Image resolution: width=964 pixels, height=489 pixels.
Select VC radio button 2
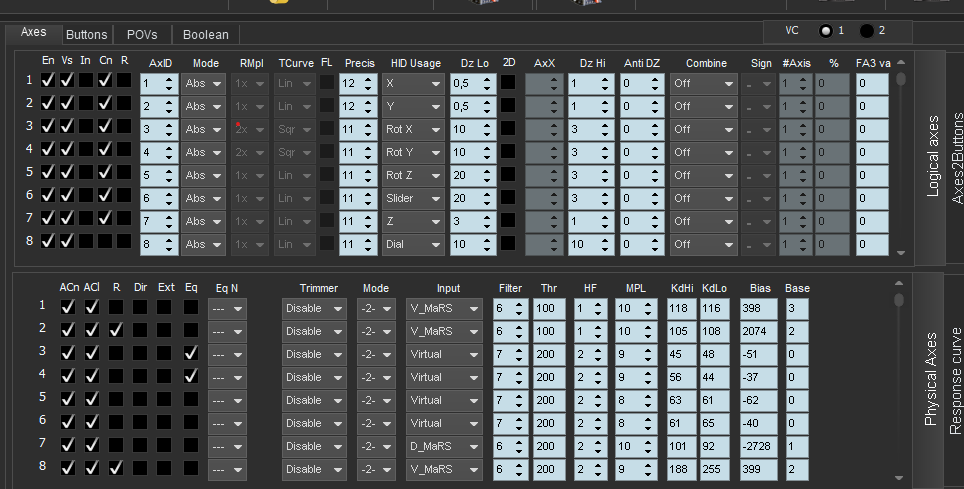pos(866,31)
